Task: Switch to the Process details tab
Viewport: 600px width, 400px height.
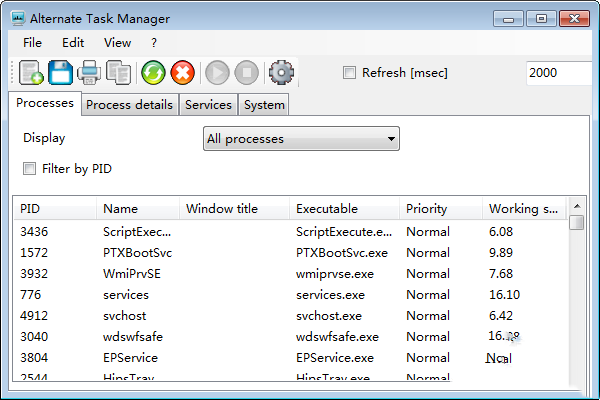Action: coord(129,105)
